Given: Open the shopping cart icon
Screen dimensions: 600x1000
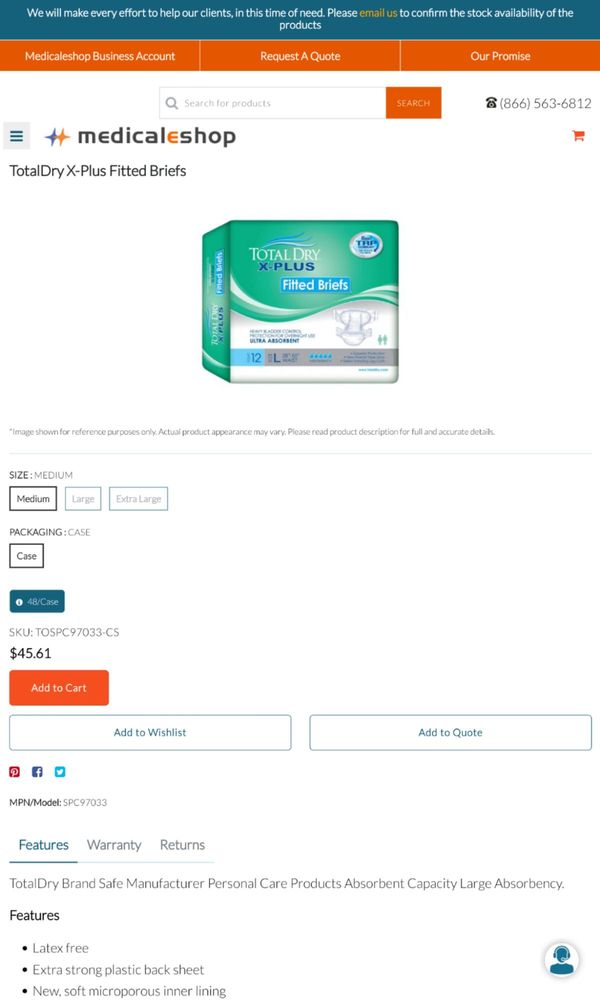Looking at the screenshot, I should click(x=578, y=135).
